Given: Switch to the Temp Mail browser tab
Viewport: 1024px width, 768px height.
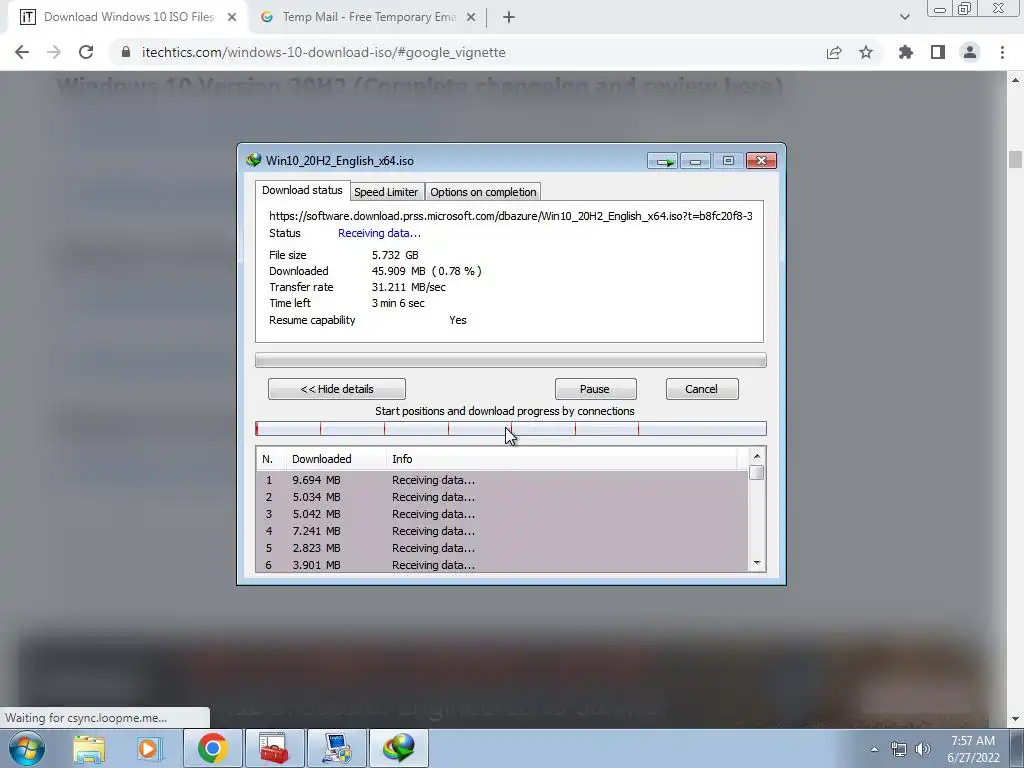Looking at the screenshot, I should point(369,17).
